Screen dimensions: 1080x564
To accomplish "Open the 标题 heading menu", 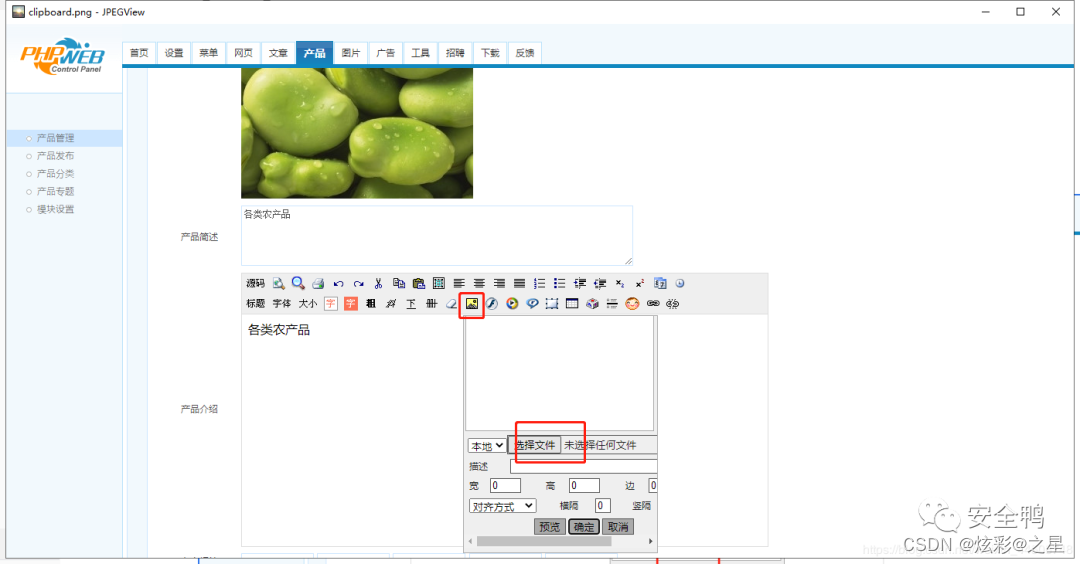I will pyautogui.click(x=256, y=304).
